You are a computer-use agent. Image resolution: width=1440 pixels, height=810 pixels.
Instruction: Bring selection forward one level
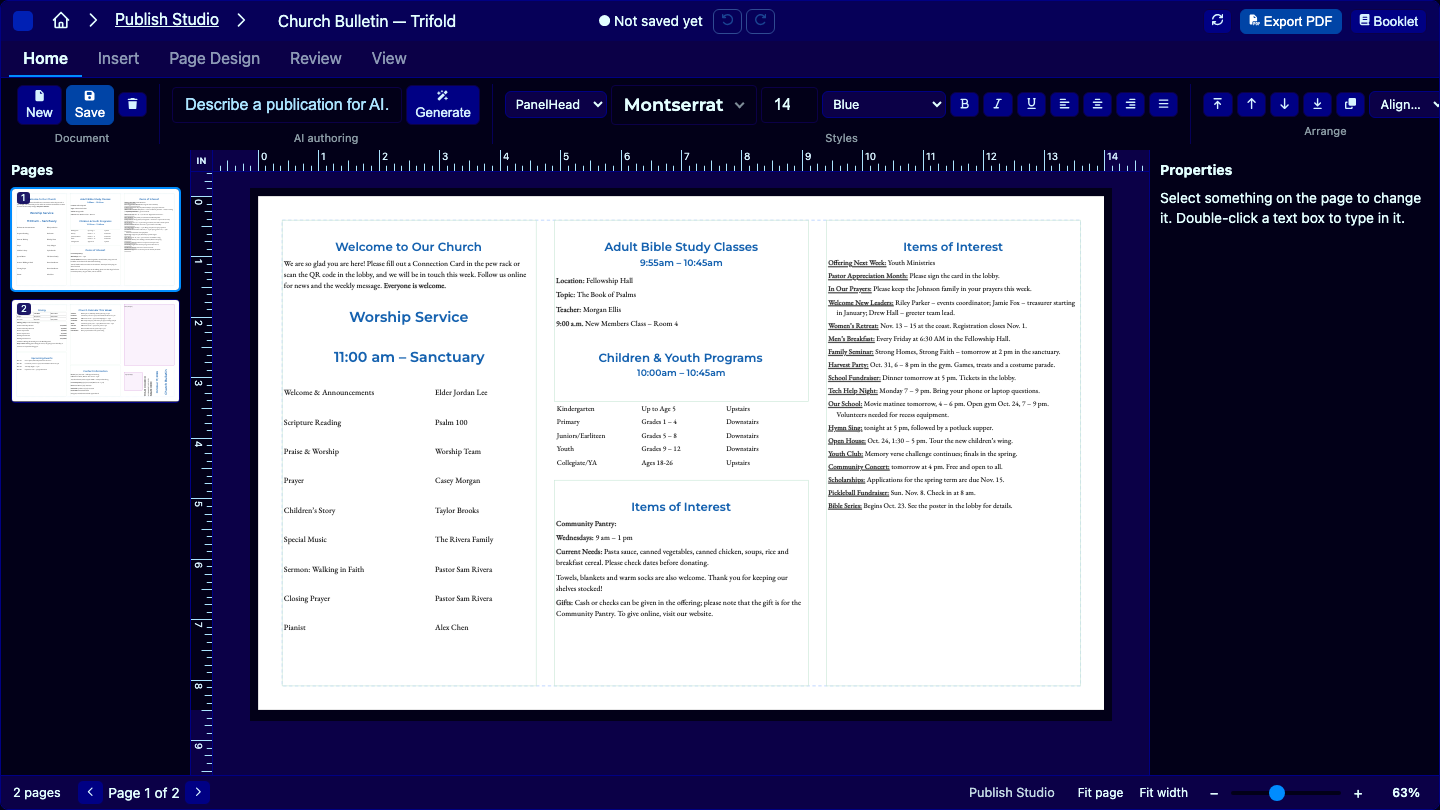(x=1251, y=104)
